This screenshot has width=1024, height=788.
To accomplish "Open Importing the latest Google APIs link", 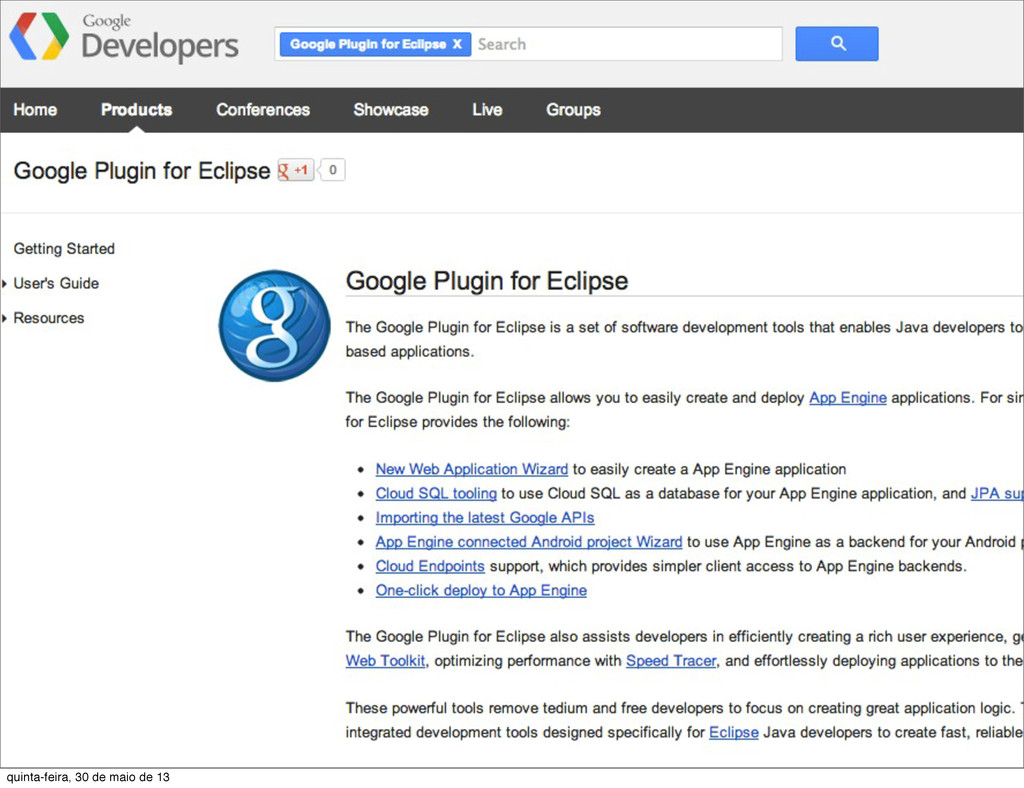I will pyautogui.click(x=485, y=517).
